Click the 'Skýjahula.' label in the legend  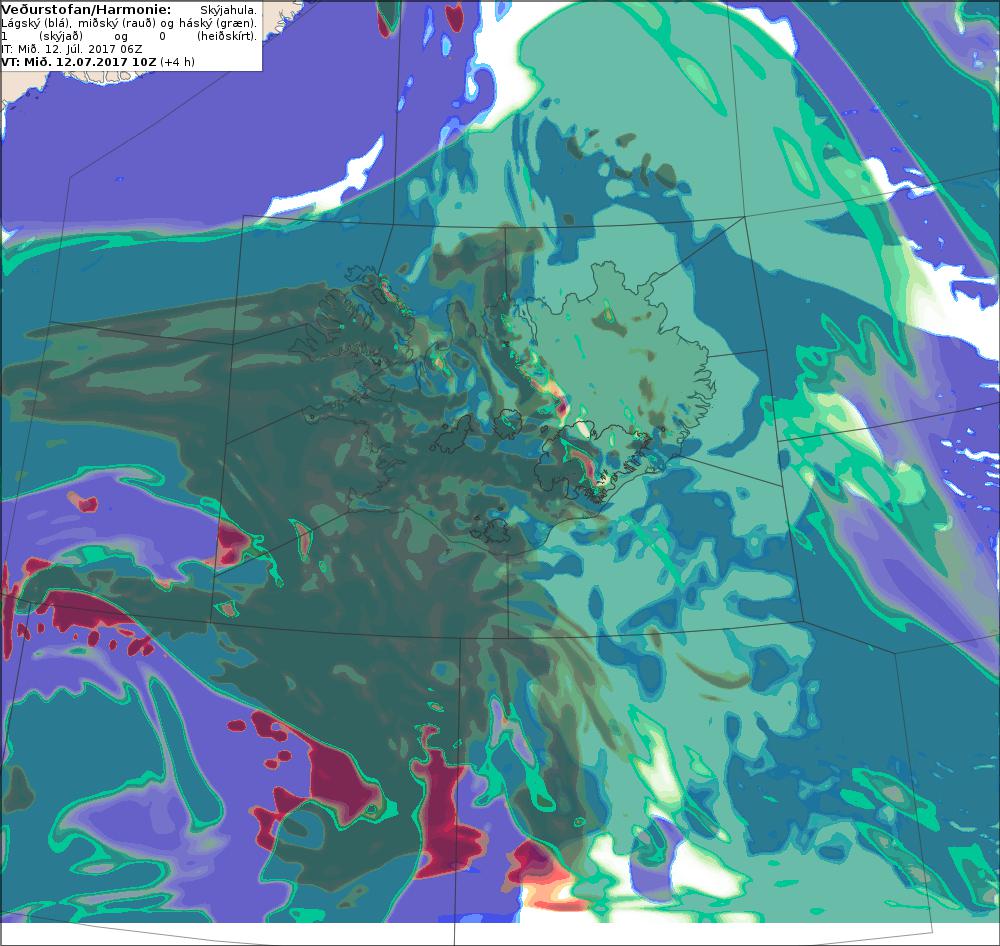pos(228,11)
